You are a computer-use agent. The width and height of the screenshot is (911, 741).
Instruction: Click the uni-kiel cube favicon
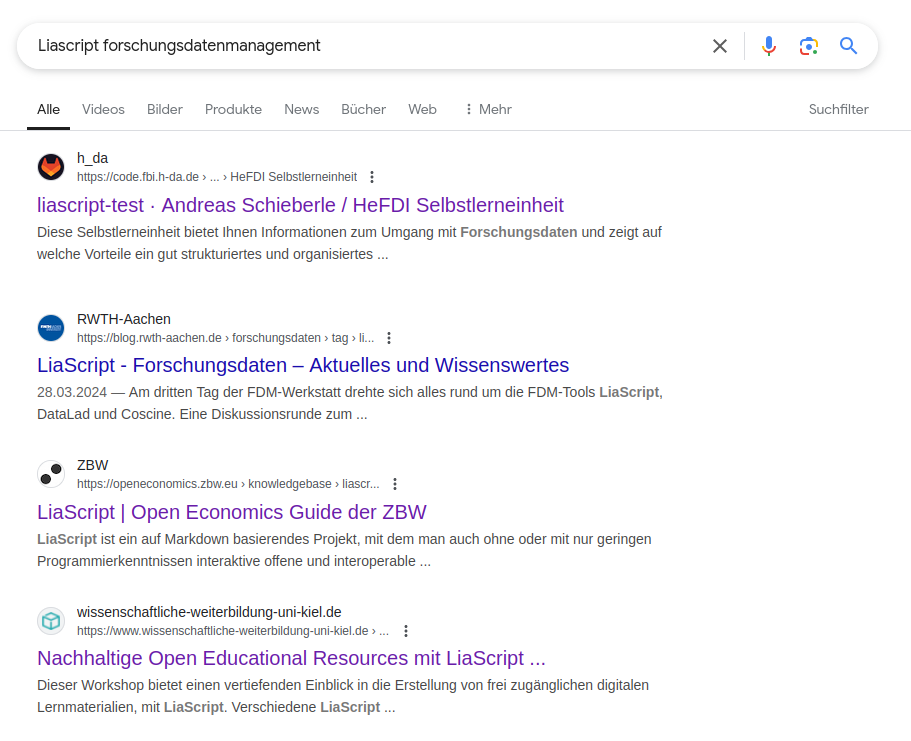[51, 621]
